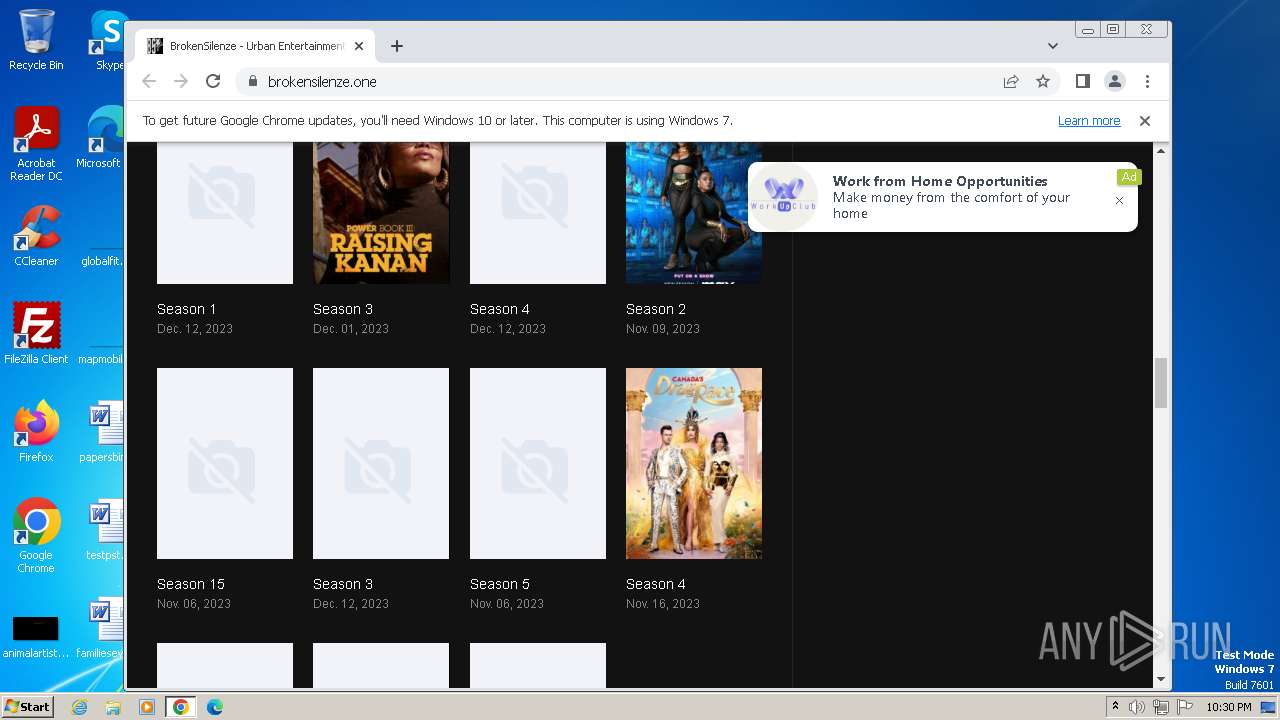1280x720 pixels.
Task: Open the Learn more link
Action: (1089, 120)
